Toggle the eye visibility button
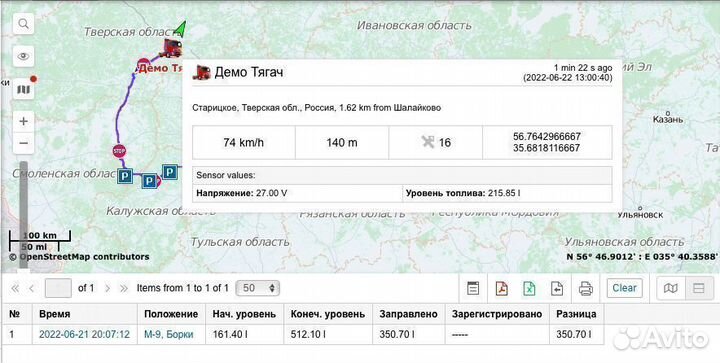The height and width of the screenshot is (363, 720). tap(23, 56)
